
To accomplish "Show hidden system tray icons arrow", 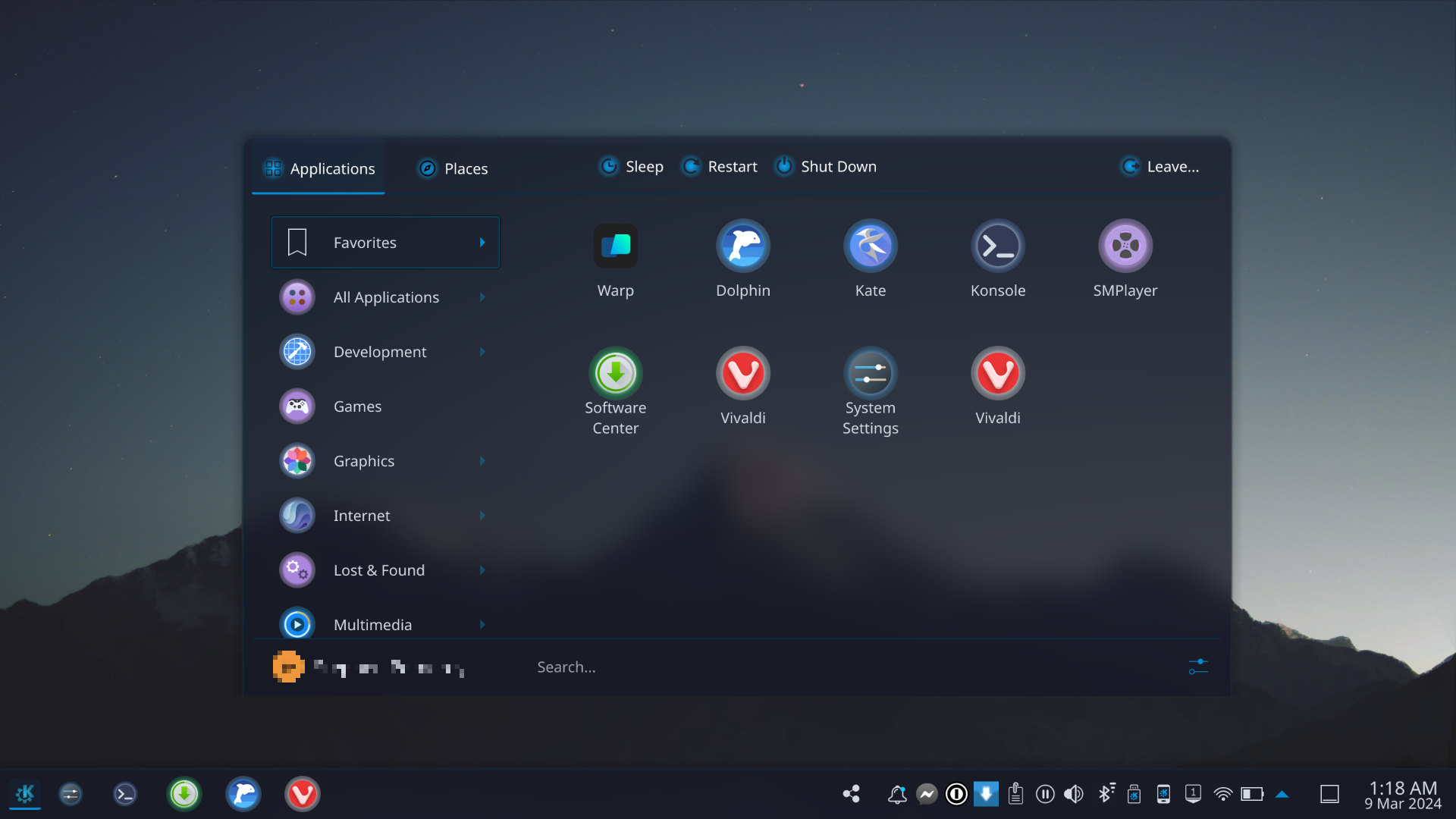I will pos(1282,794).
